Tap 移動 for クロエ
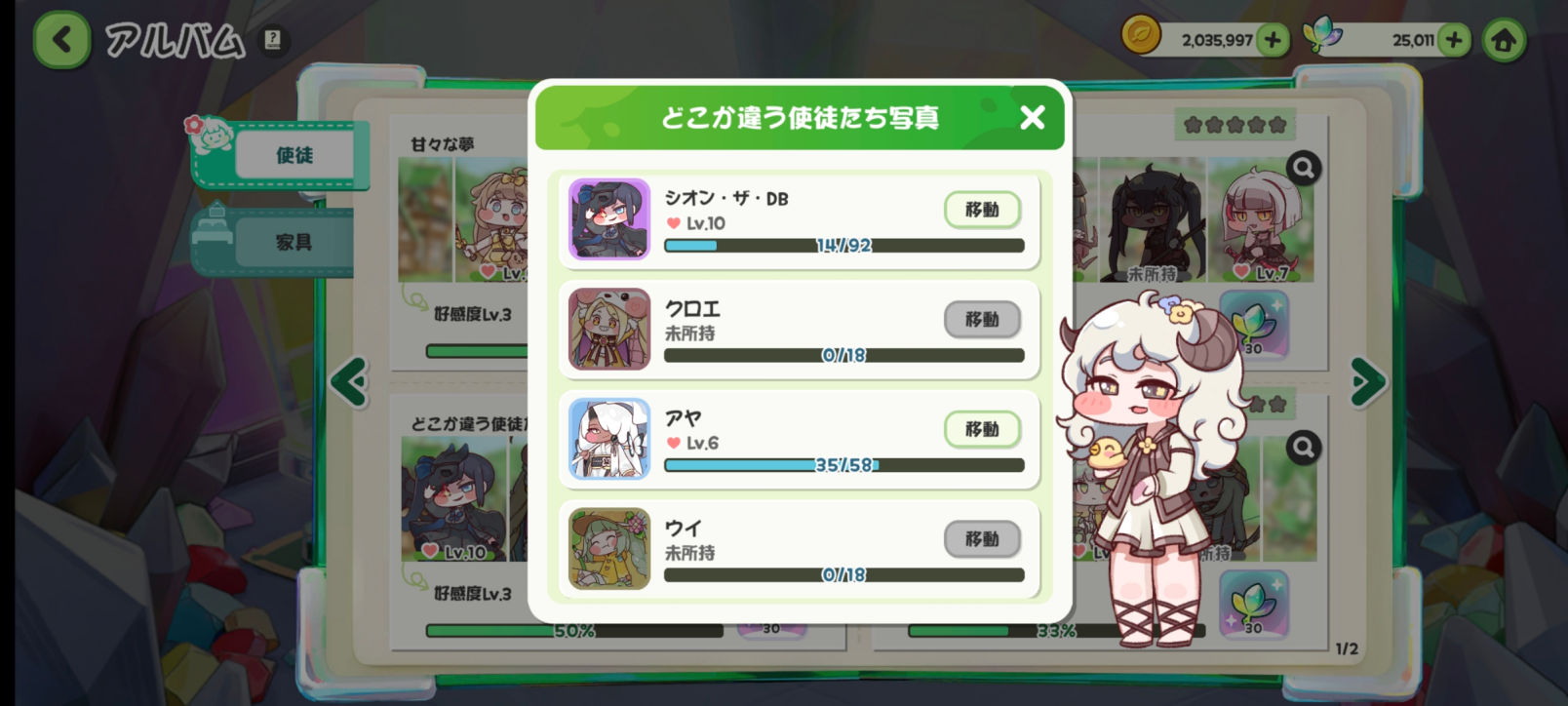This screenshot has height=706, width=1568. click(x=982, y=320)
